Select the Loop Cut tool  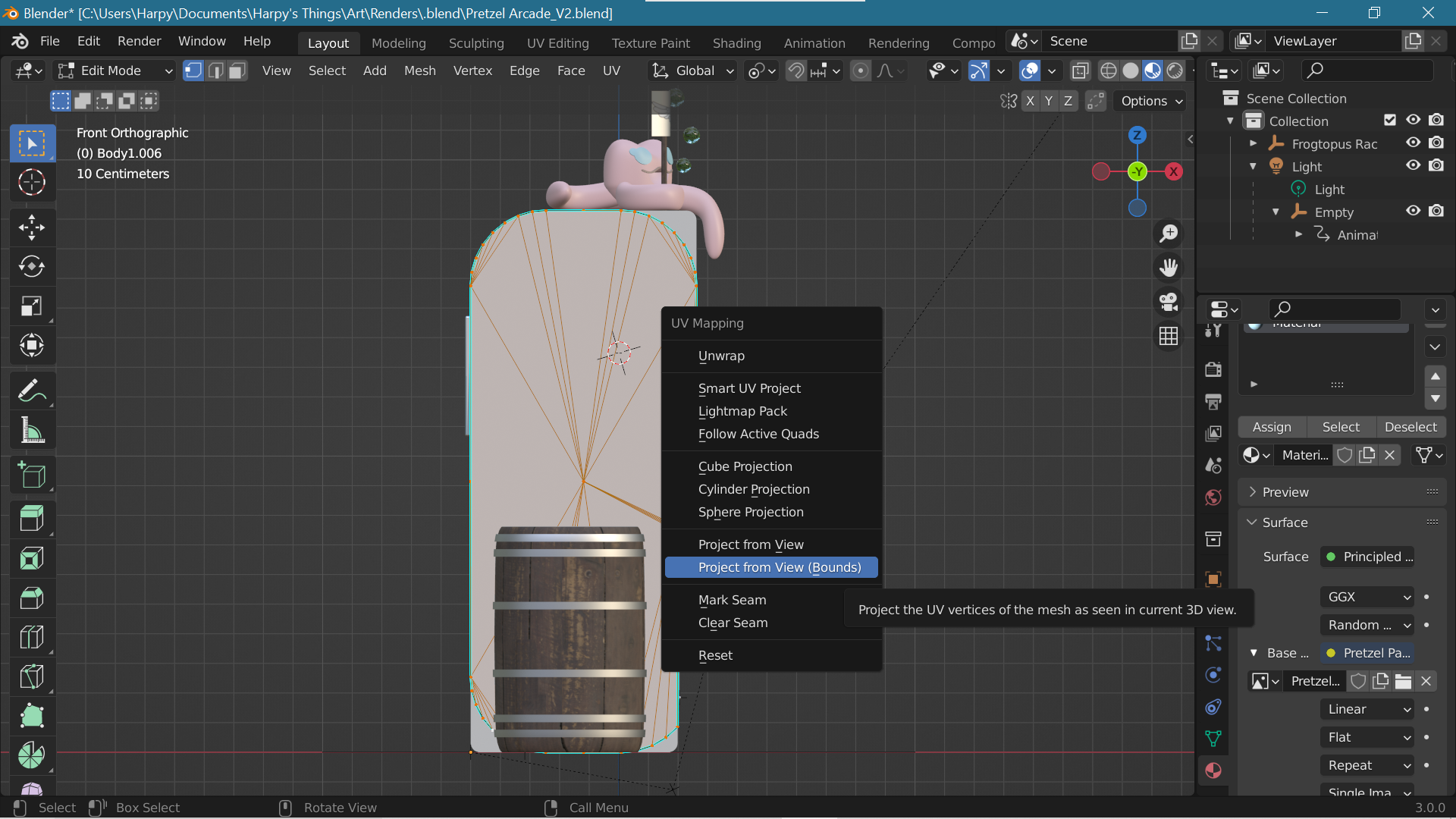click(32, 637)
